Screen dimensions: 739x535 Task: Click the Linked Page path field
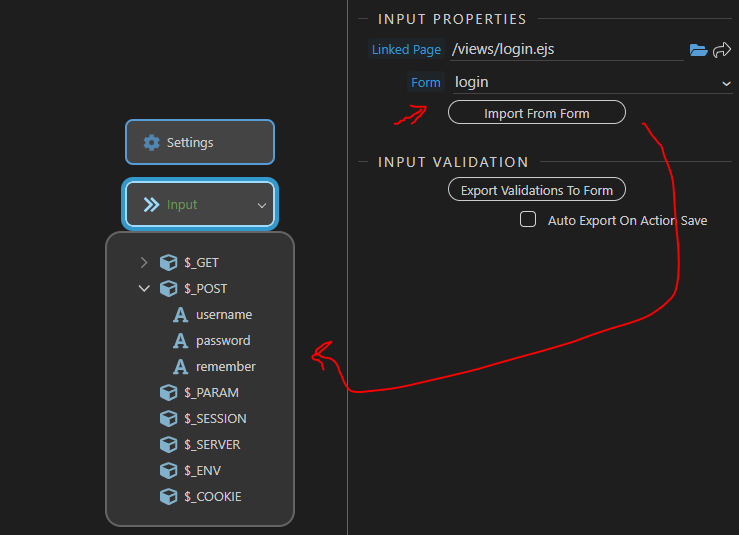[567, 49]
